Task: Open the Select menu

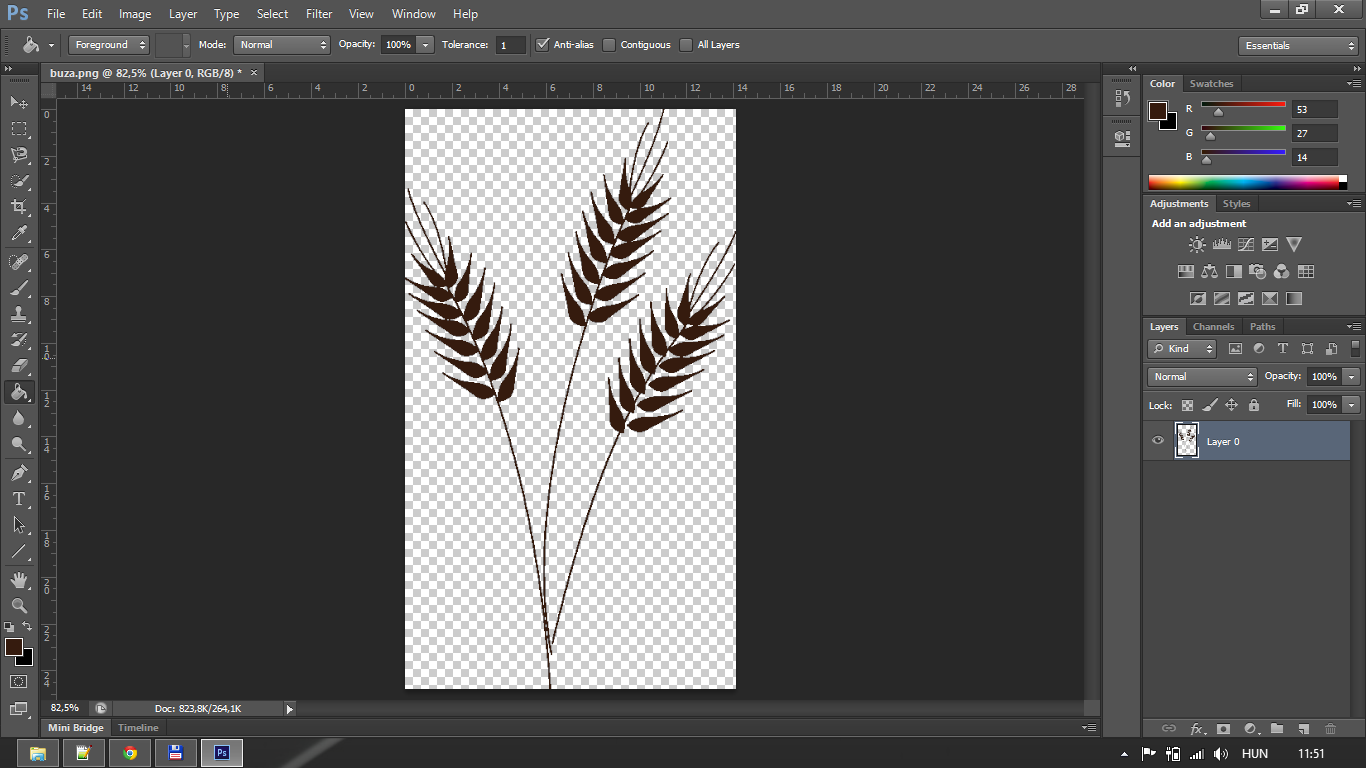Action: coord(272,14)
